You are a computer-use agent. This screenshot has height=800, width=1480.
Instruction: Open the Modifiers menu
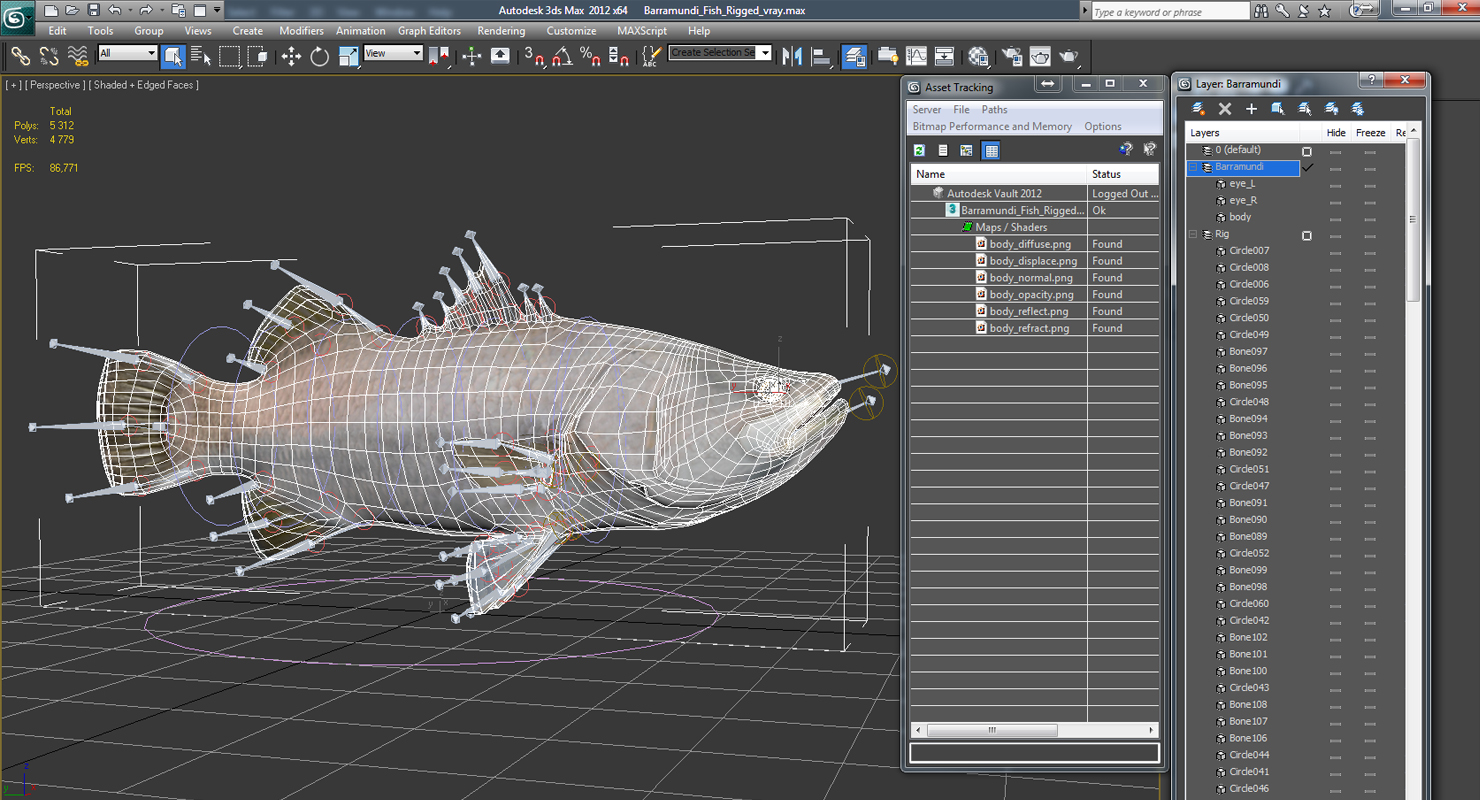(301, 31)
